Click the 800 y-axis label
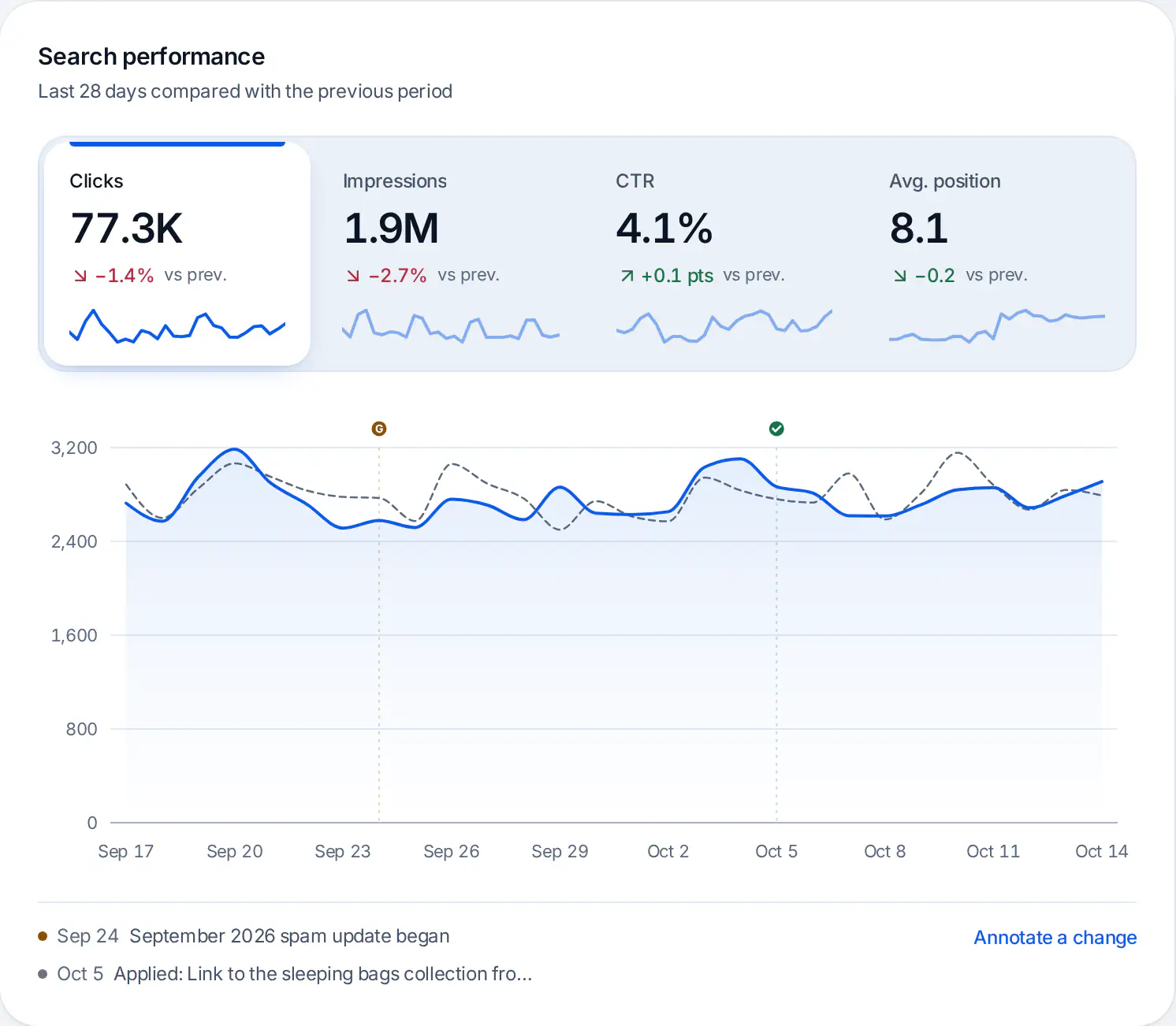 82,730
